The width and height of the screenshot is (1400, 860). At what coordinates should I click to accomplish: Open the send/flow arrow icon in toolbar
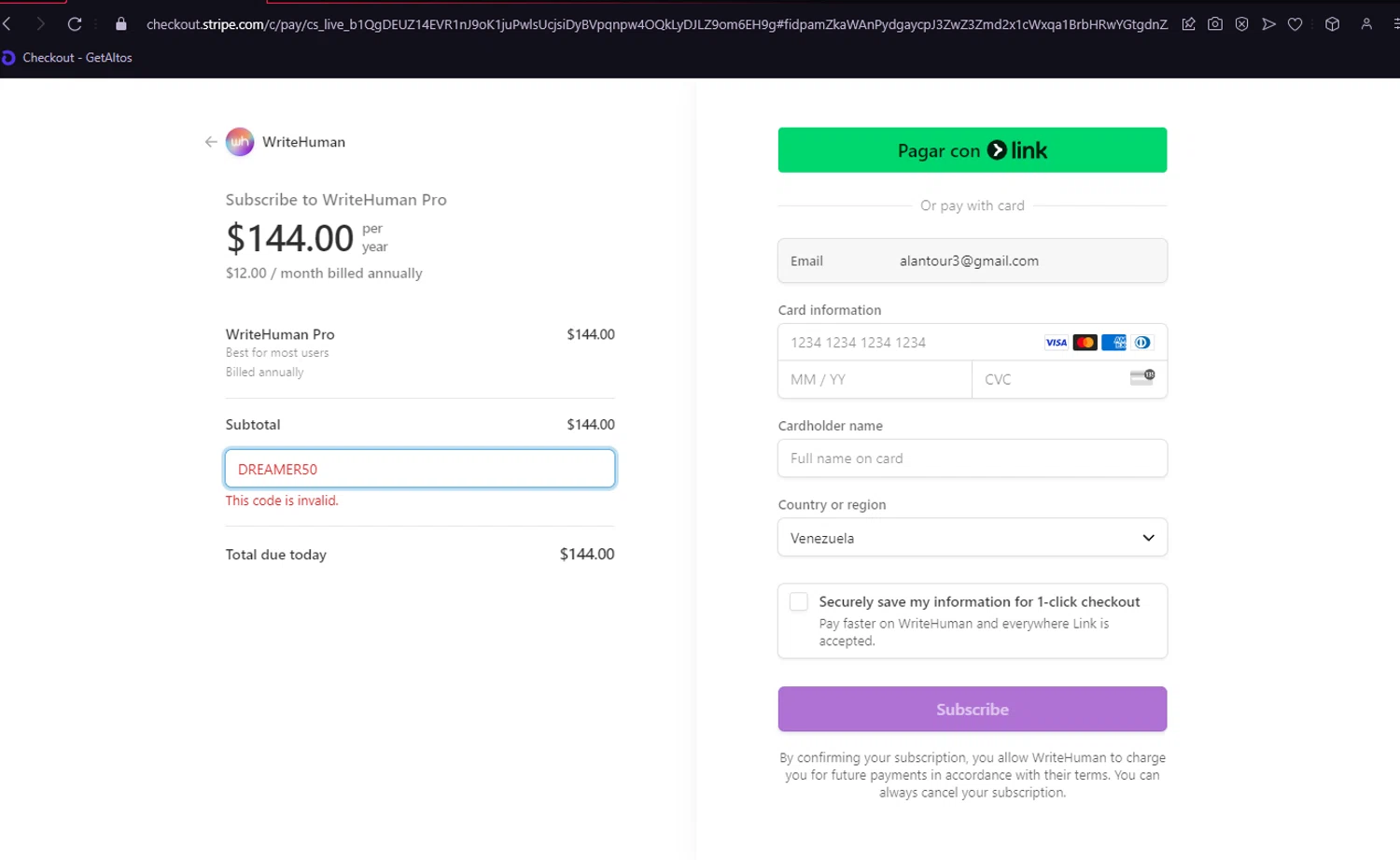point(1268,24)
